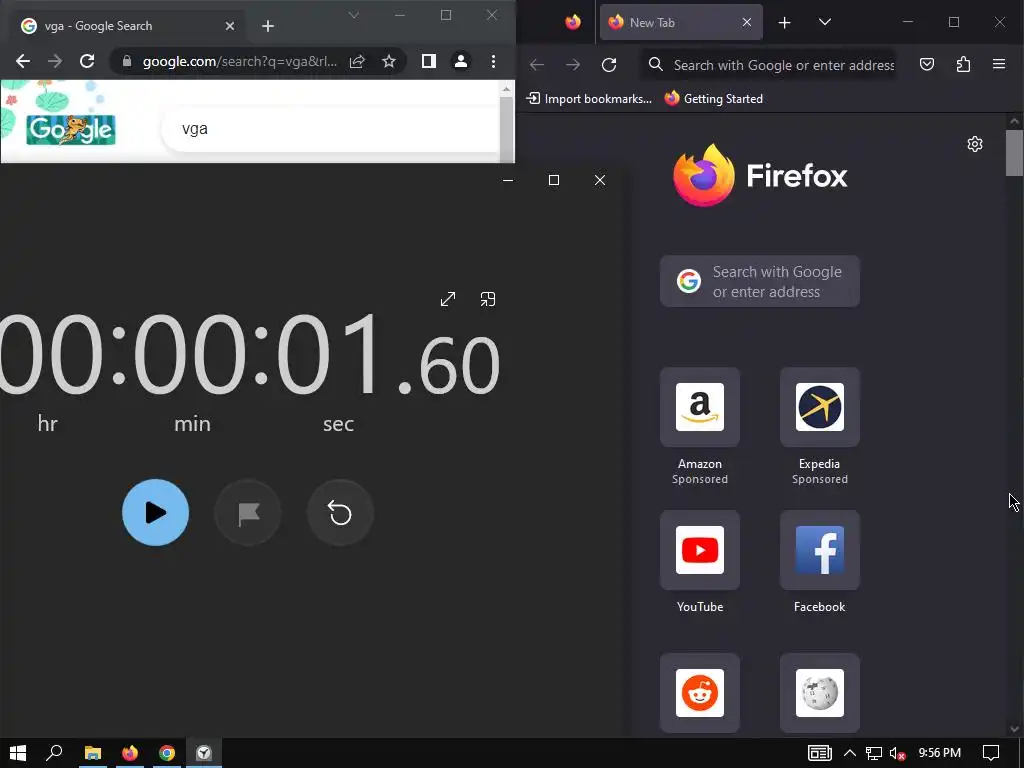1024x768 pixels.
Task: Share this page from the Chrome address bar
Action: coord(357,61)
